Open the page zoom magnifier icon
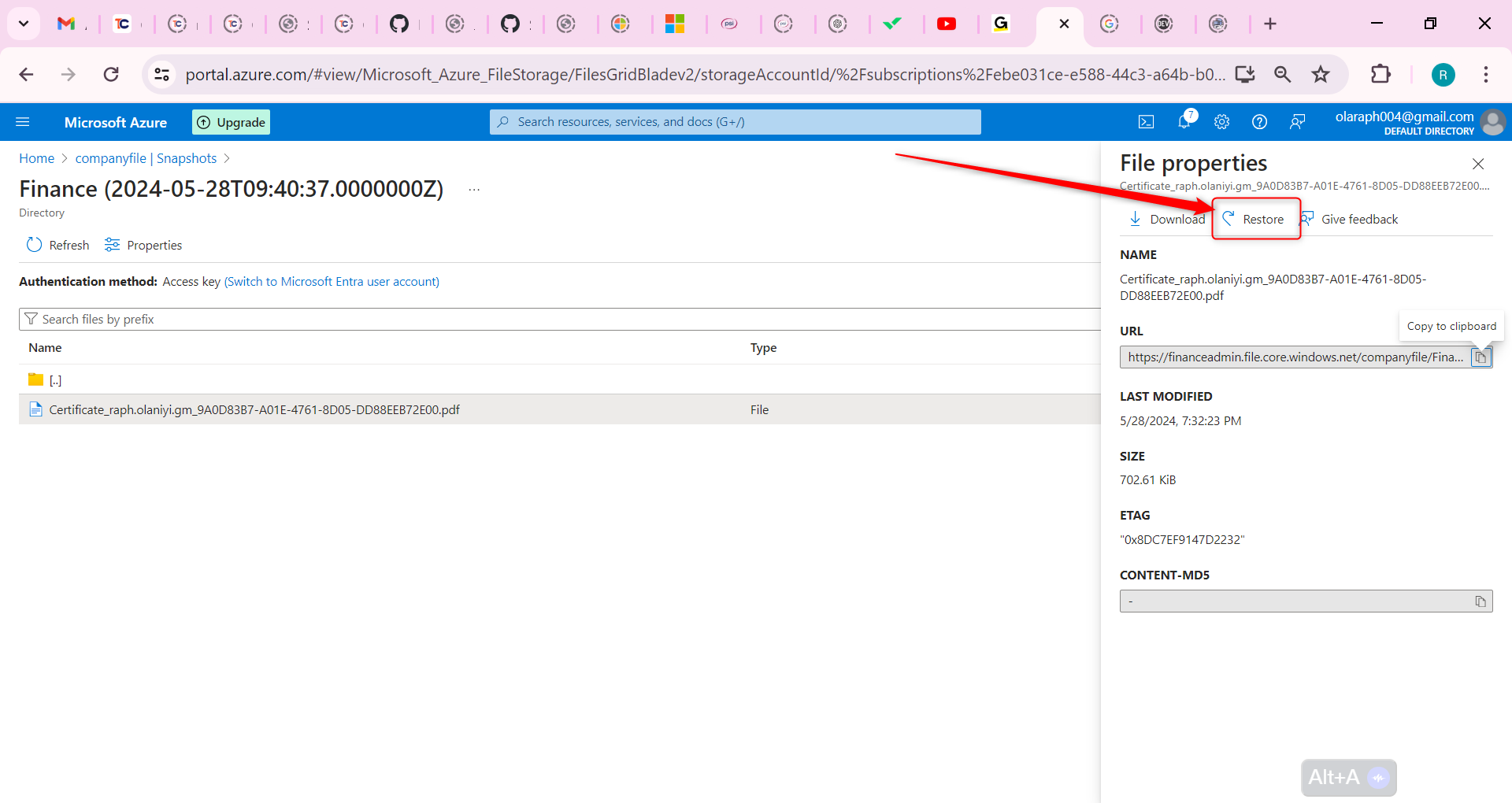This screenshot has width=1512, height=803. point(1283,74)
